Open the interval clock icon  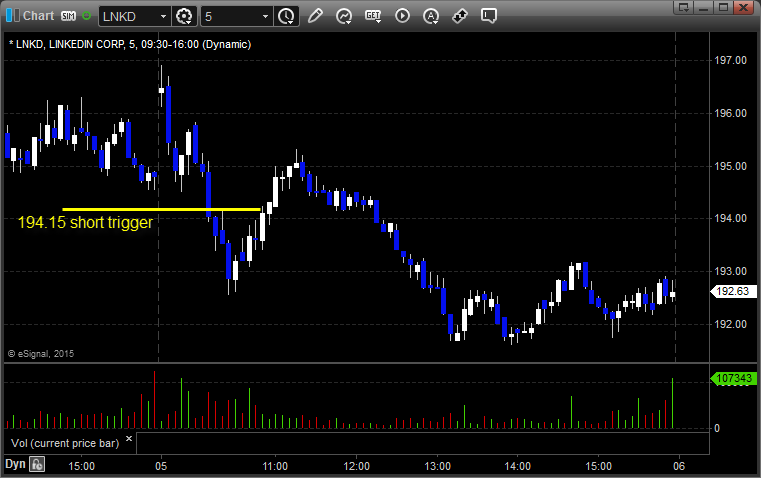(x=287, y=16)
